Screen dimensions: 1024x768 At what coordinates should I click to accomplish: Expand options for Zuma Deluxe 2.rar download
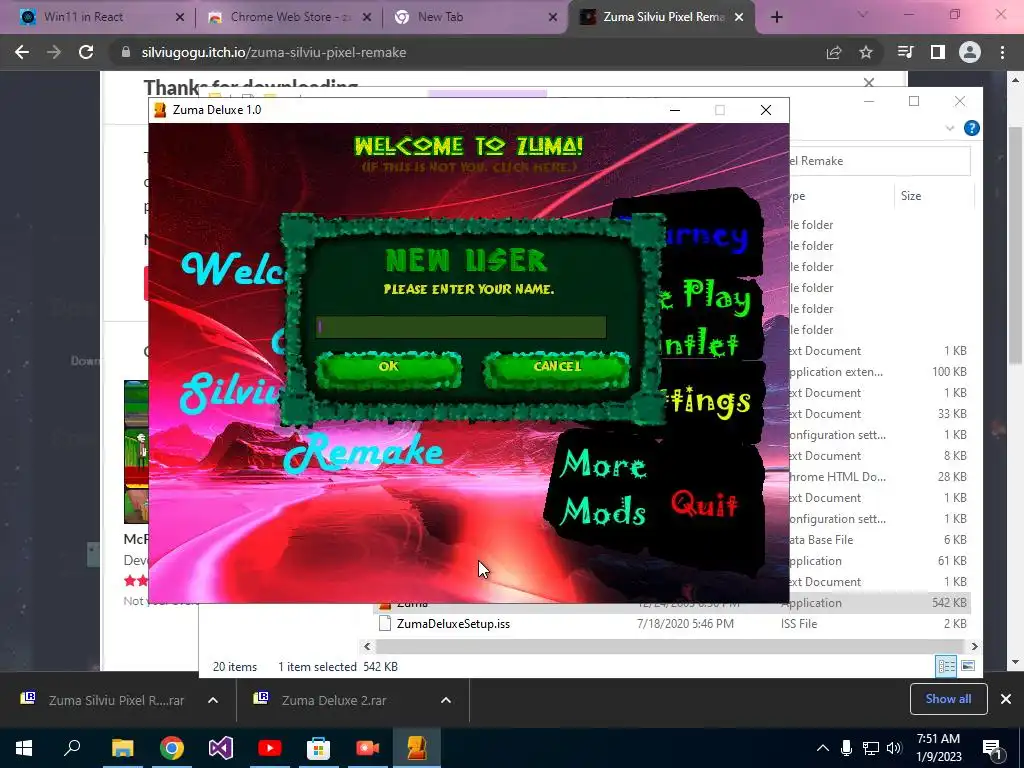(x=446, y=700)
